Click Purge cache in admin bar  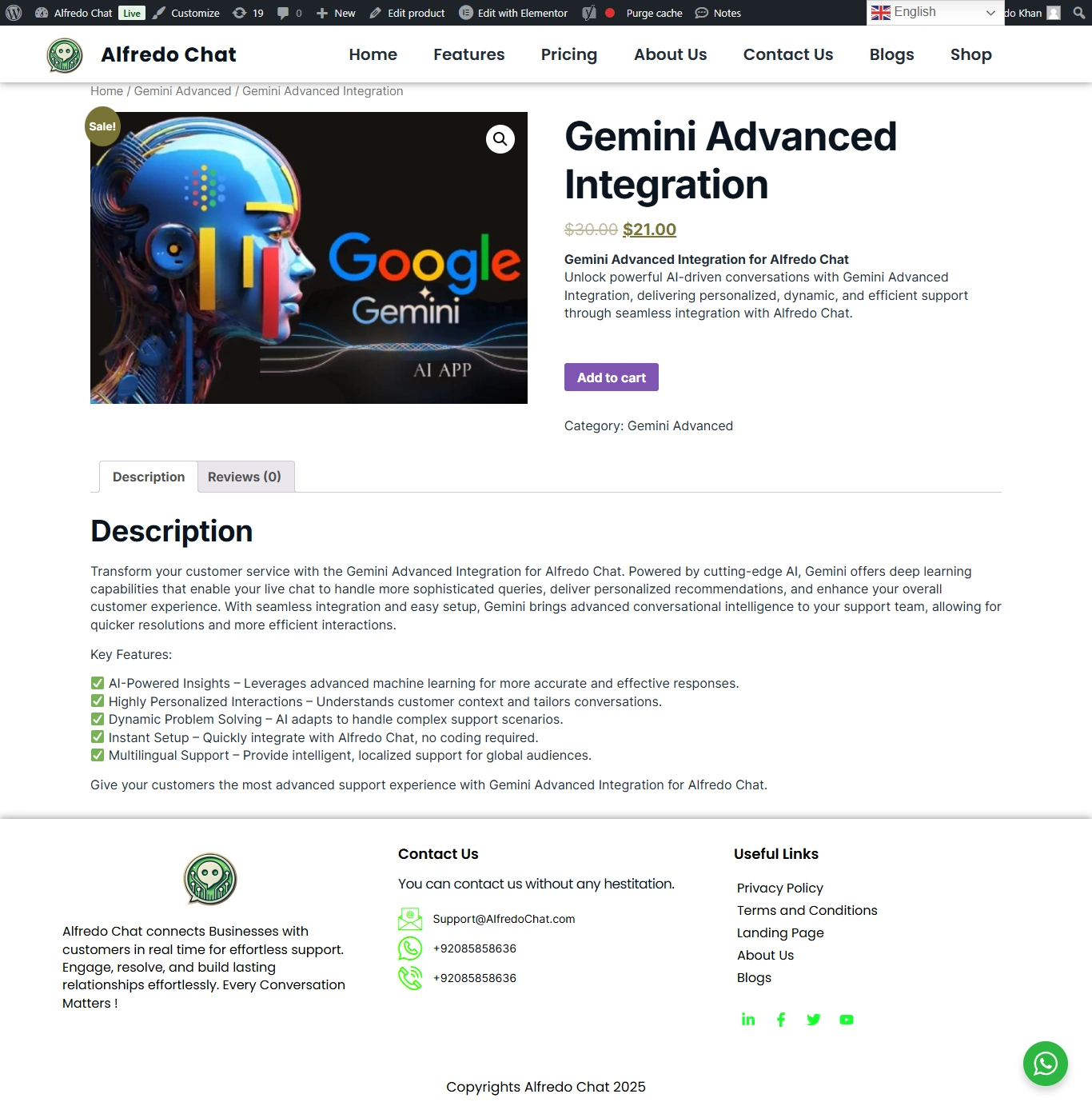coord(654,13)
